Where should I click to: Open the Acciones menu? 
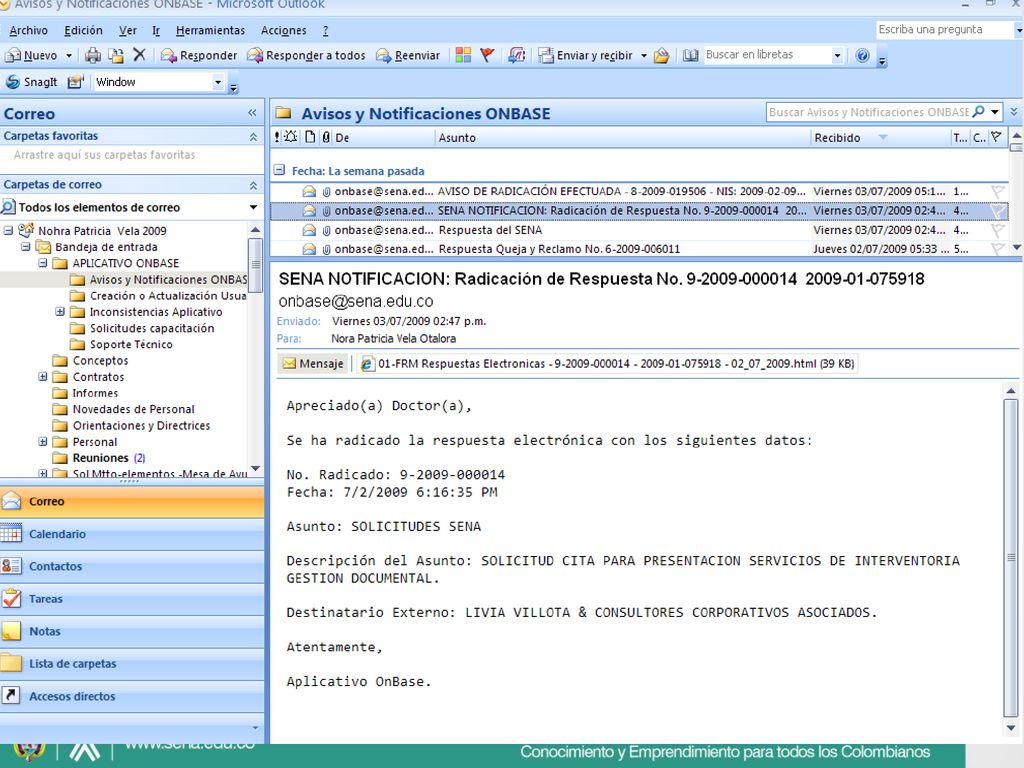click(x=283, y=30)
